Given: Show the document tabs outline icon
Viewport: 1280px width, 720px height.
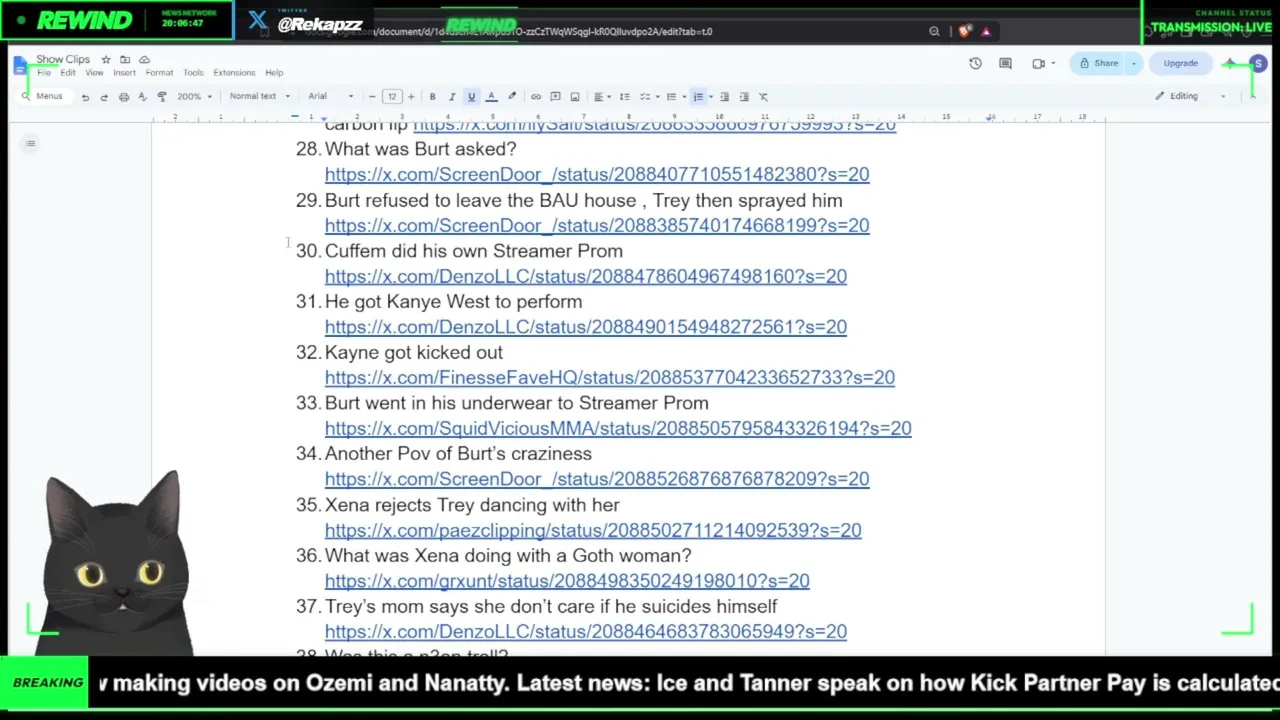Looking at the screenshot, I should [x=31, y=144].
